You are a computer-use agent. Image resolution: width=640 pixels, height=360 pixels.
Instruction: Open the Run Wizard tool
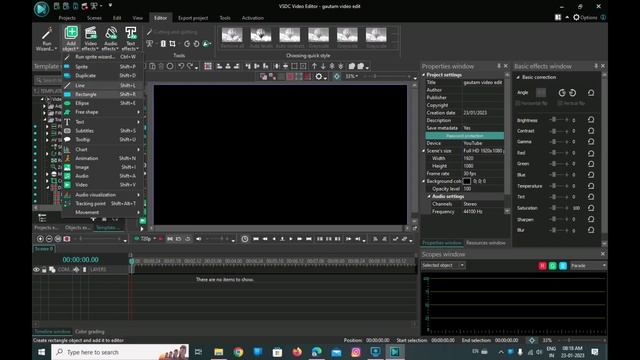(47, 39)
